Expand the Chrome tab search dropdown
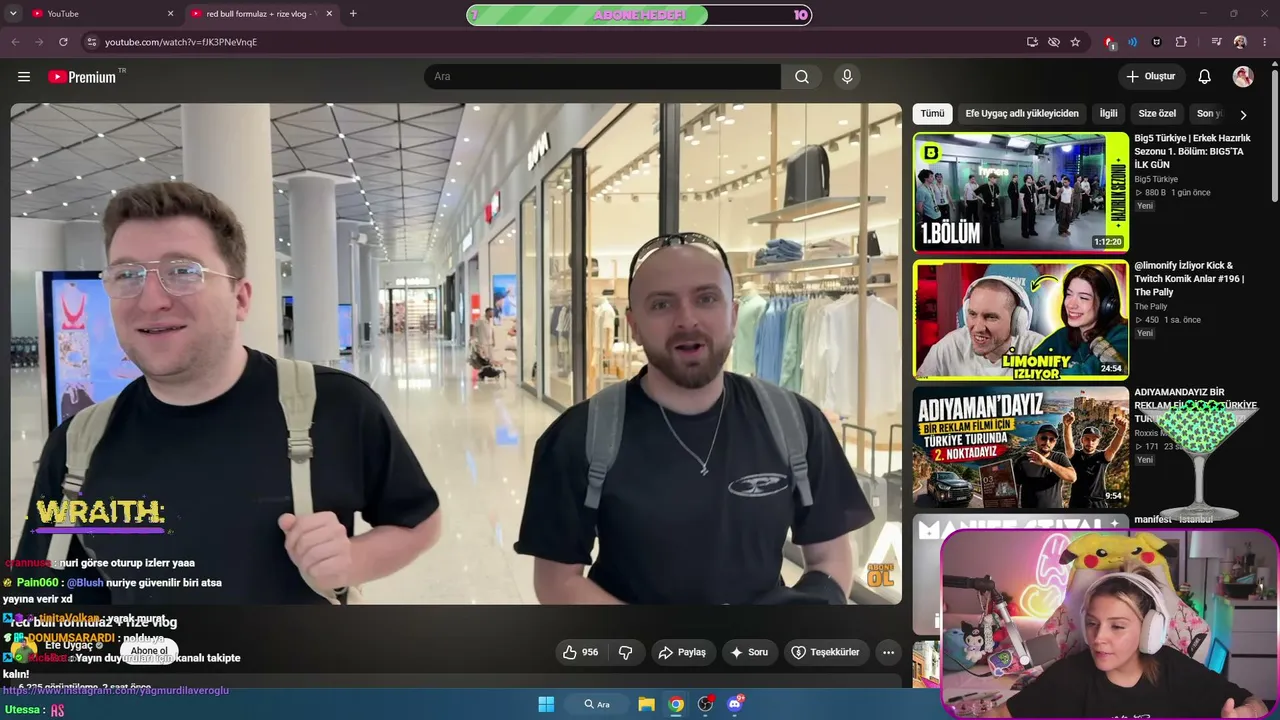Image resolution: width=1280 pixels, height=720 pixels. coord(13,14)
